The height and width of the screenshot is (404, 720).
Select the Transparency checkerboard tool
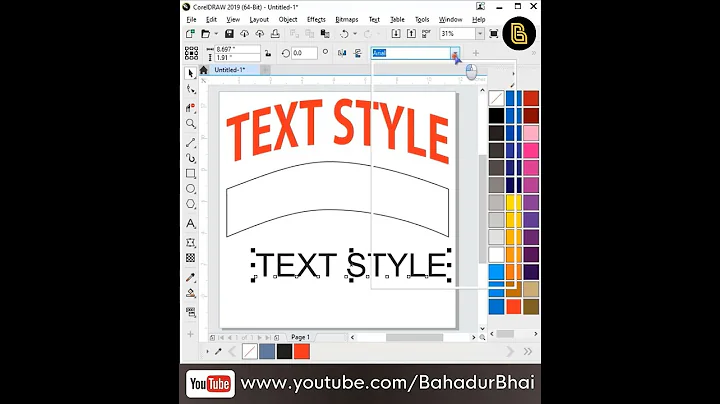coord(191,258)
